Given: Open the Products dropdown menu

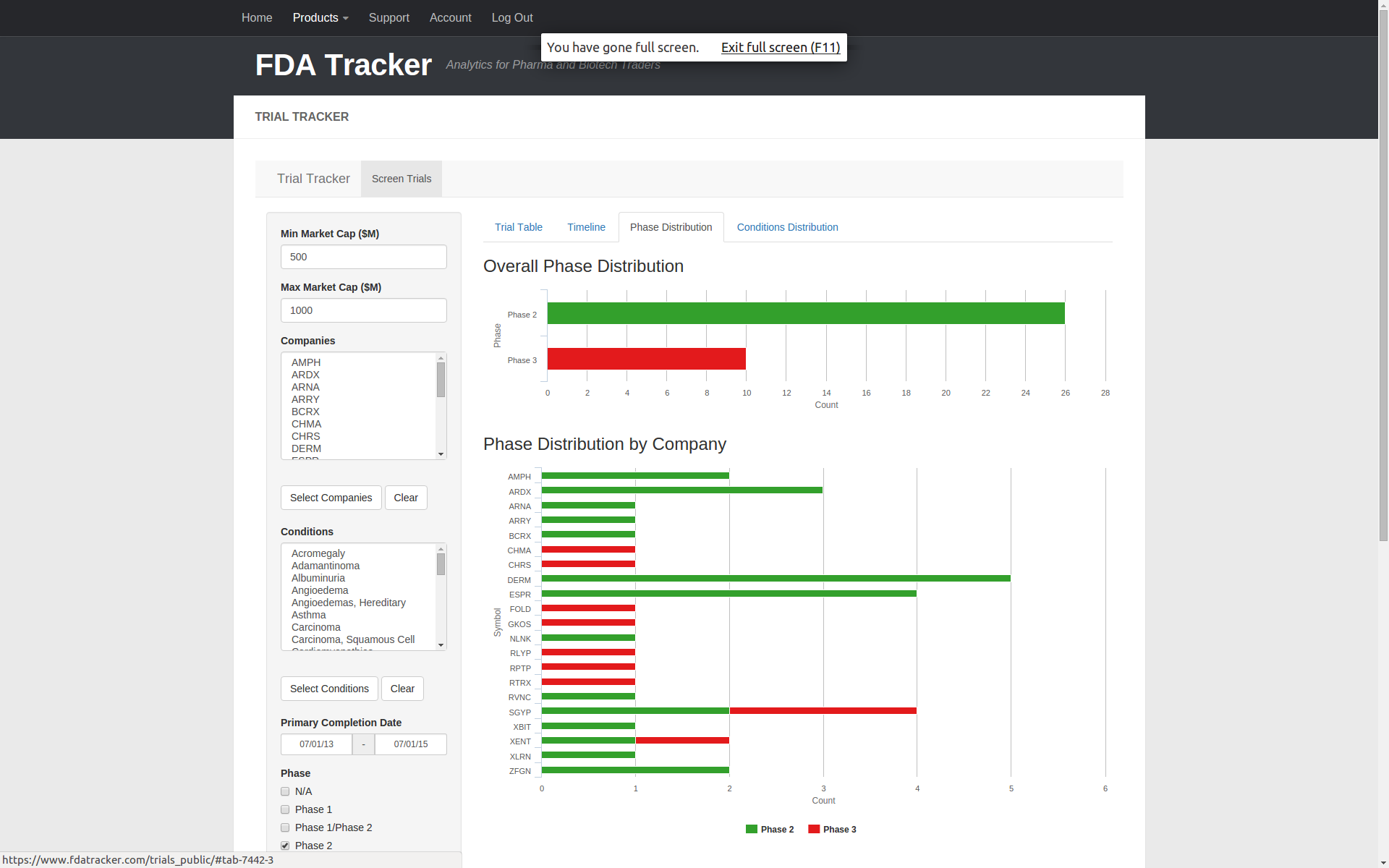Looking at the screenshot, I should click(x=320, y=17).
